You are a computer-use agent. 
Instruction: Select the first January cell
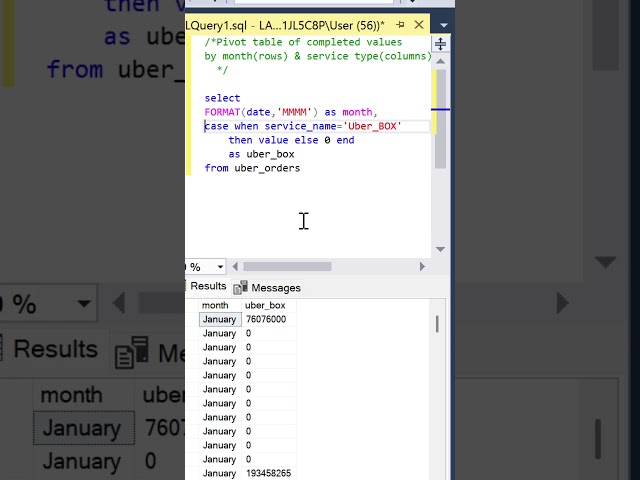point(220,319)
